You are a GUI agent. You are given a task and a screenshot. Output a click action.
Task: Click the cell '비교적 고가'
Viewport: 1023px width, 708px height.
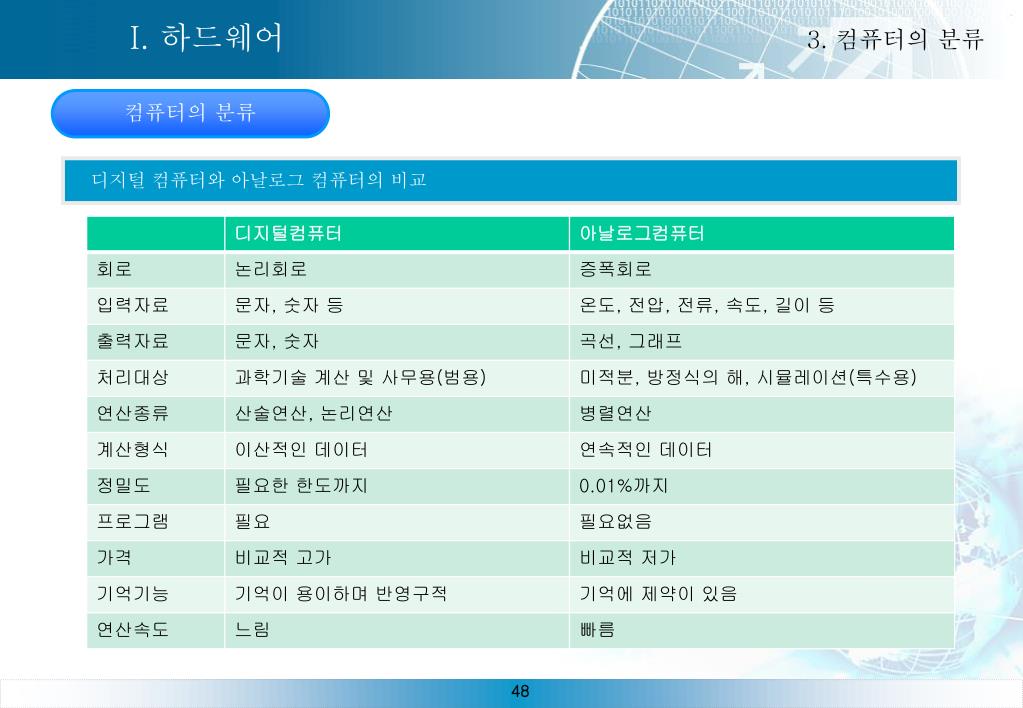(x=397, y=558)
